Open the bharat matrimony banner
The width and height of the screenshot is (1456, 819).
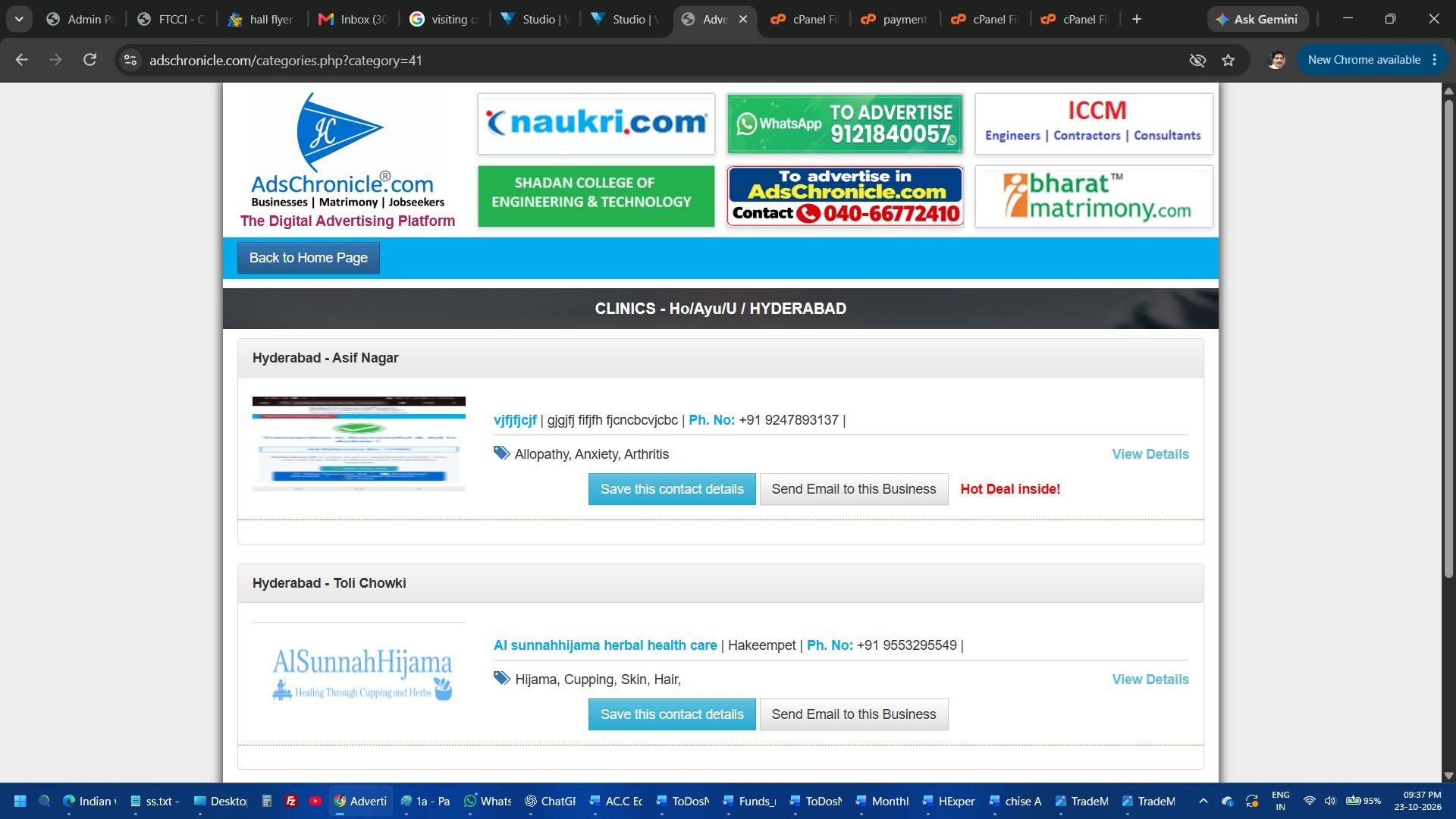(1094, 196)
